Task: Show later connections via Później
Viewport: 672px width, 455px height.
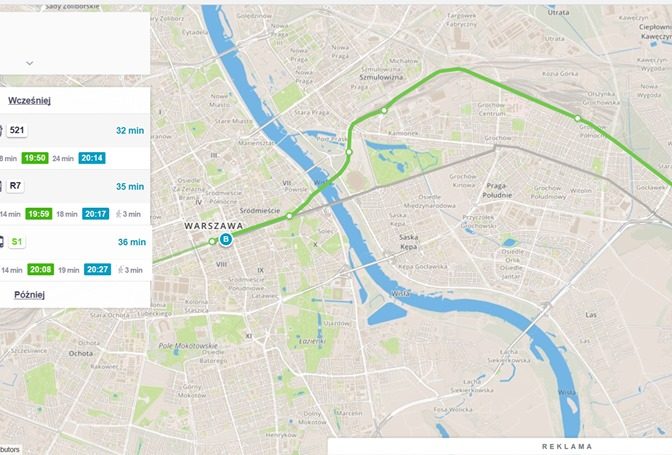Action: (30, 295)
